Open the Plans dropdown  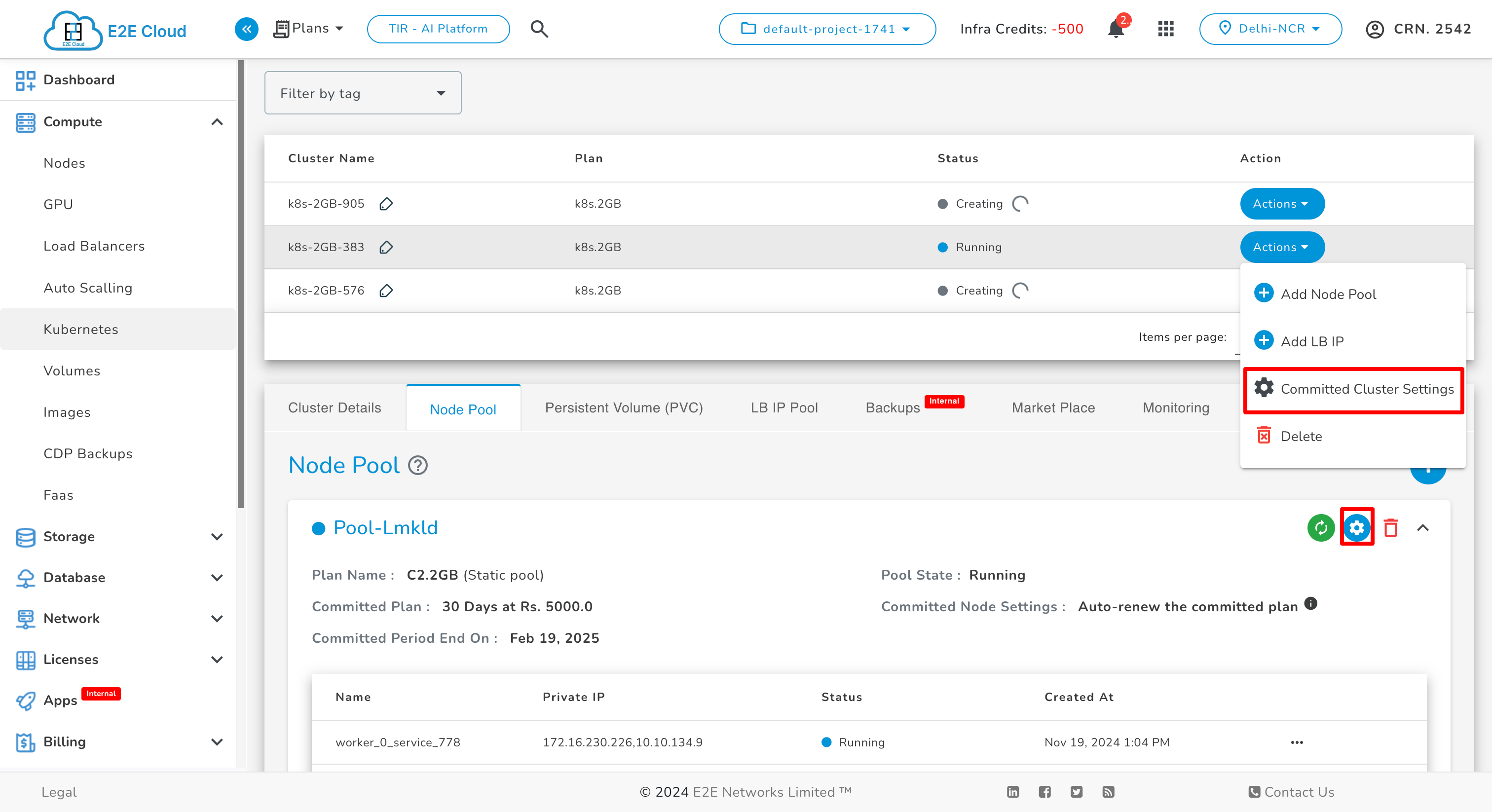pos(309,29)
